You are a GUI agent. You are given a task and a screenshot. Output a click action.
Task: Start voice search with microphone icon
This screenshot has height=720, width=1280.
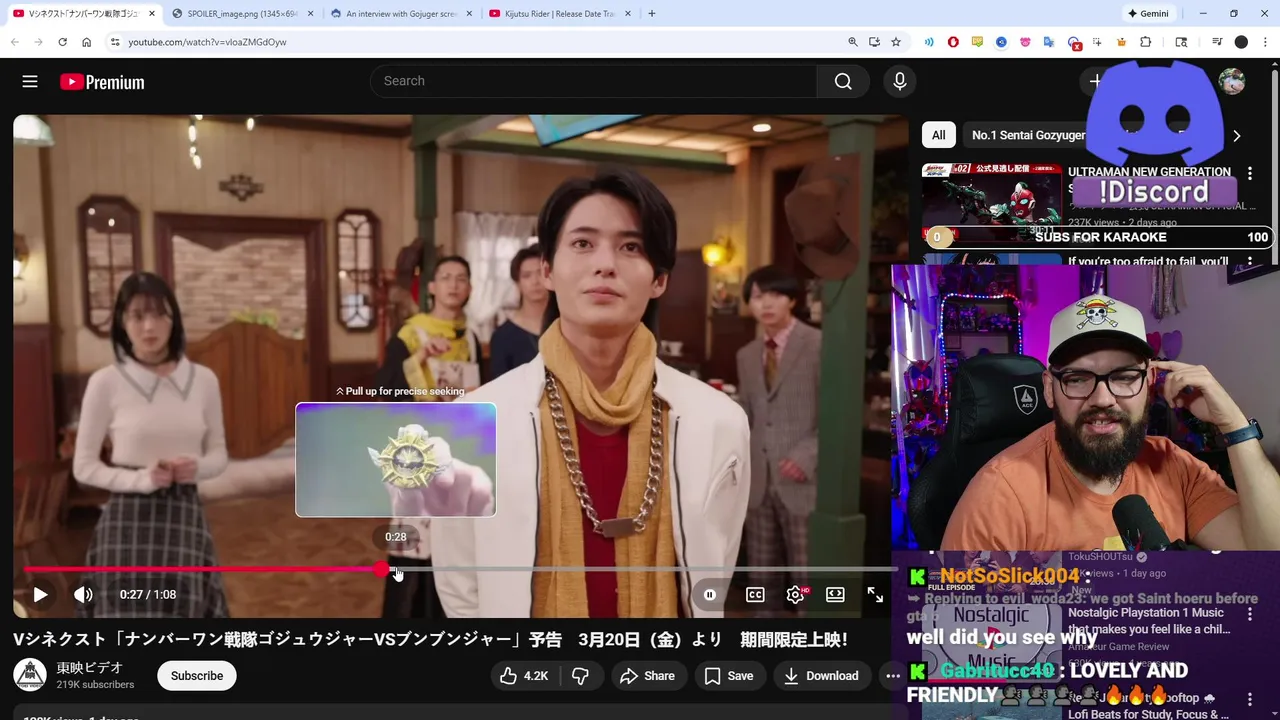coord(900,81)
